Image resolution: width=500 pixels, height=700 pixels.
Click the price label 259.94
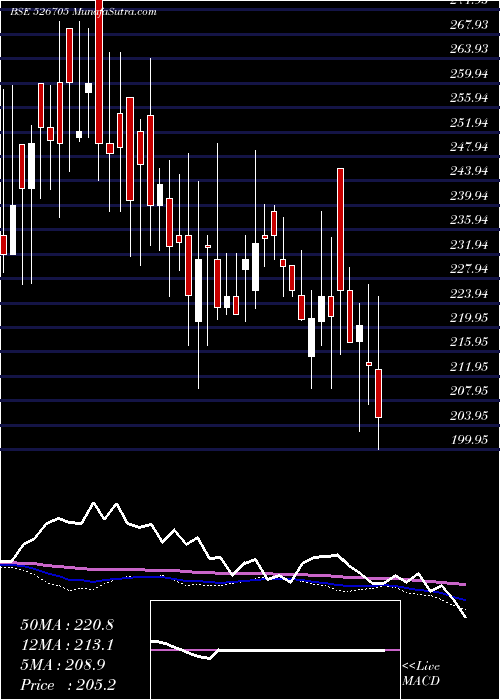point(469,74)
